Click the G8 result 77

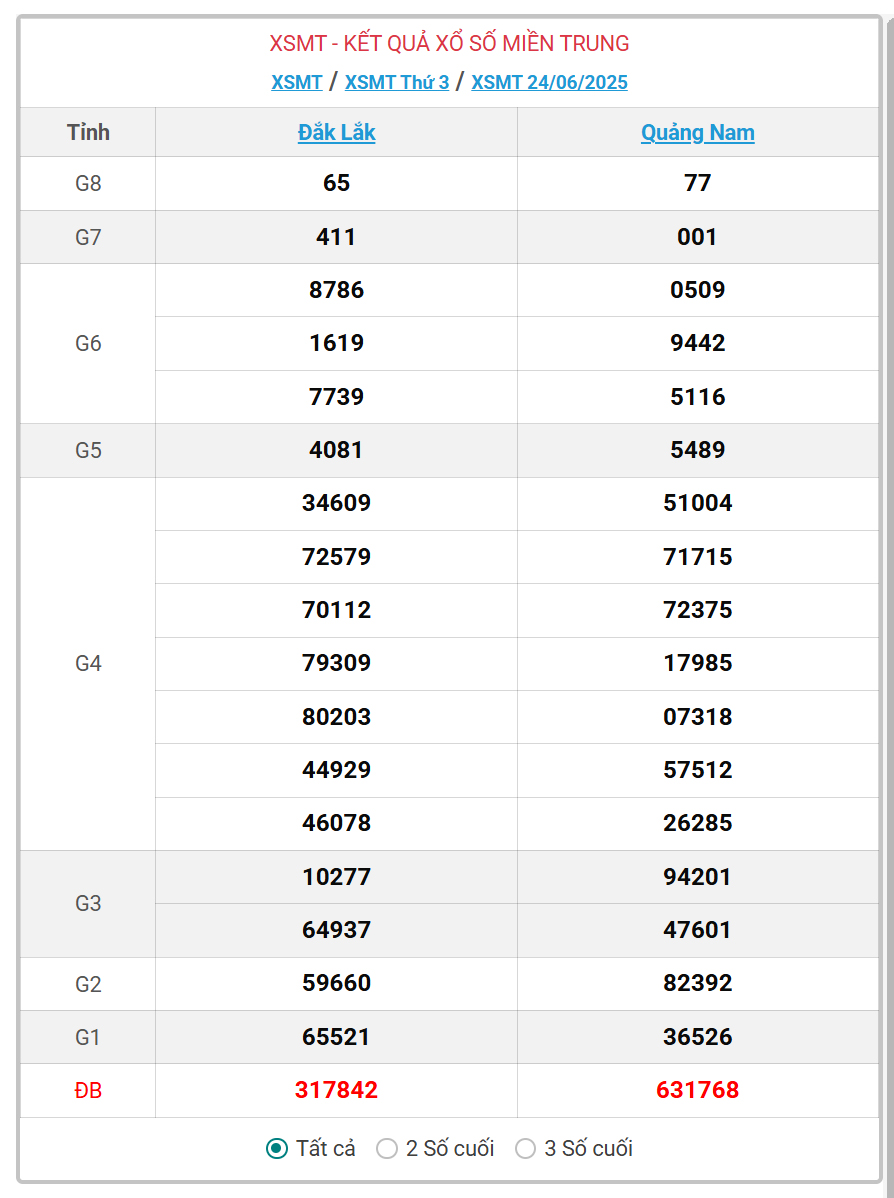coord(697,183)
